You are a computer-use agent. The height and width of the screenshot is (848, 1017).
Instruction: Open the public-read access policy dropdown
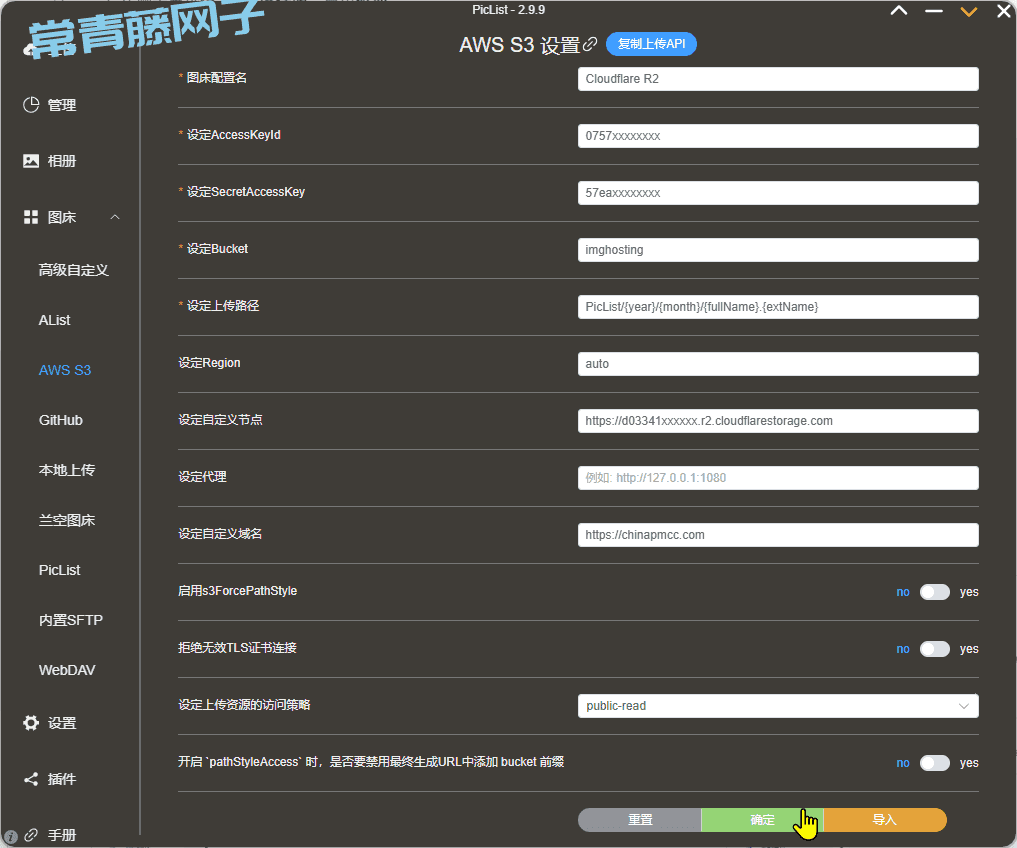pos(778,706)
